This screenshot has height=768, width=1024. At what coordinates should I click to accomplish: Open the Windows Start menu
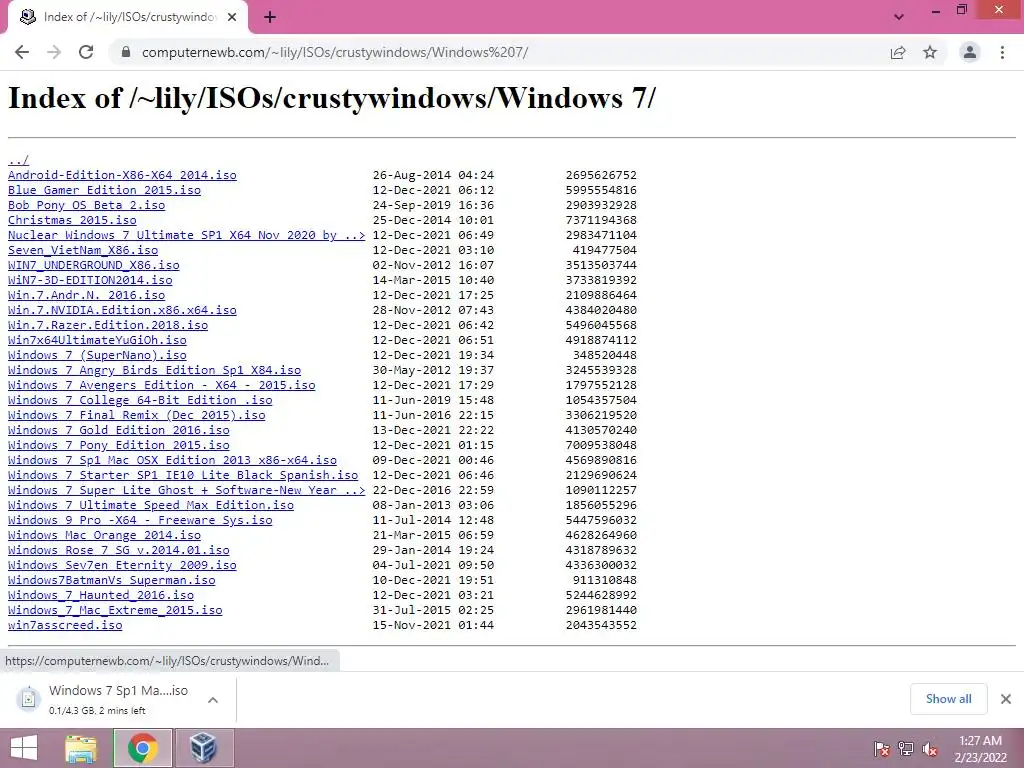[24, 748]
